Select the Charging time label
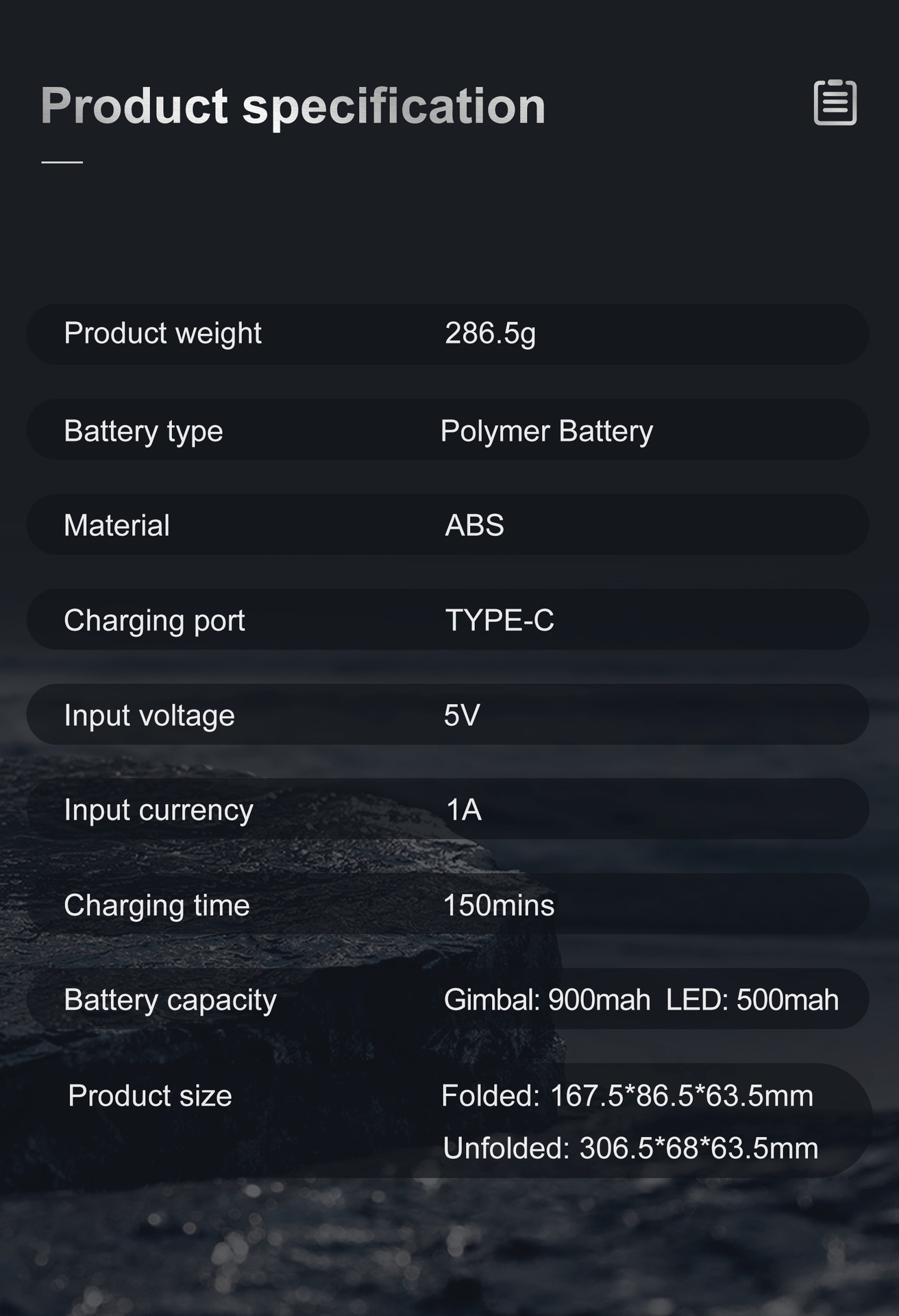This screenshot has height=1316, width=899. 156,905
